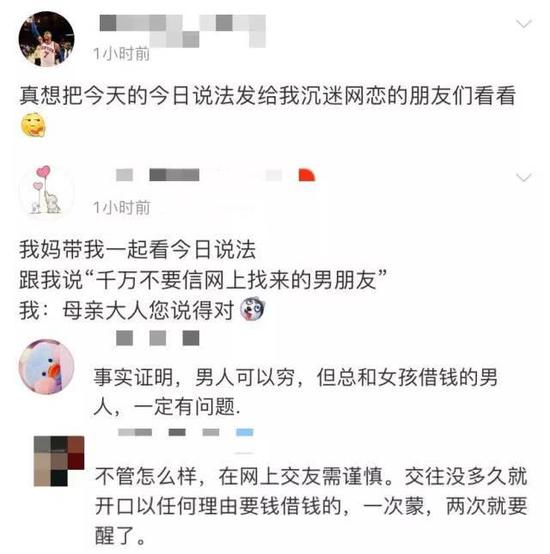Open post starting with 我妈带我一起看今日说法

(x=203, y=280)
